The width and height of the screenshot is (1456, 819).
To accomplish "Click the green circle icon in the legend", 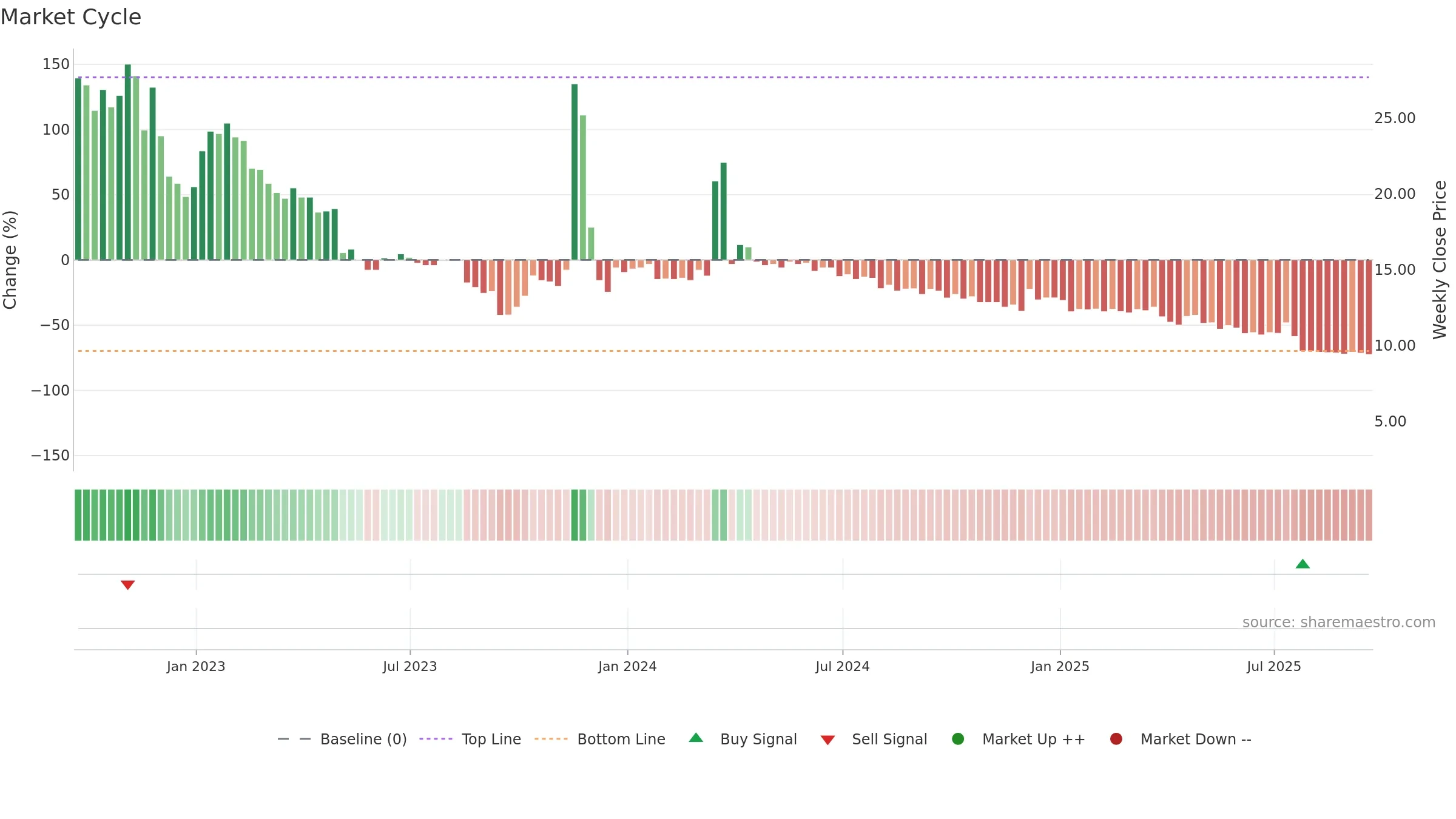I will click(x=958, y=739).
